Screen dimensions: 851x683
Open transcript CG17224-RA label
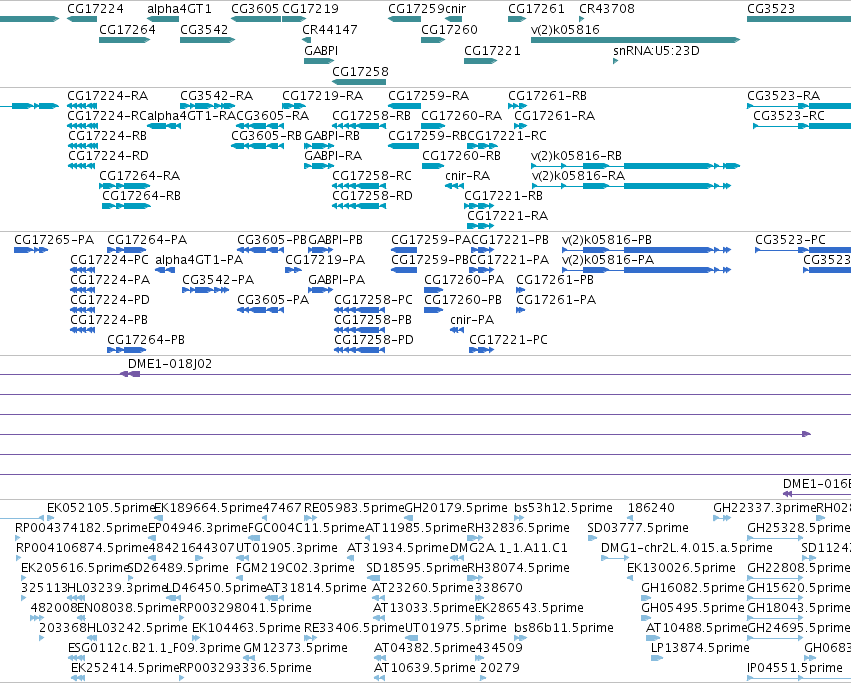(x=107, y=96)
